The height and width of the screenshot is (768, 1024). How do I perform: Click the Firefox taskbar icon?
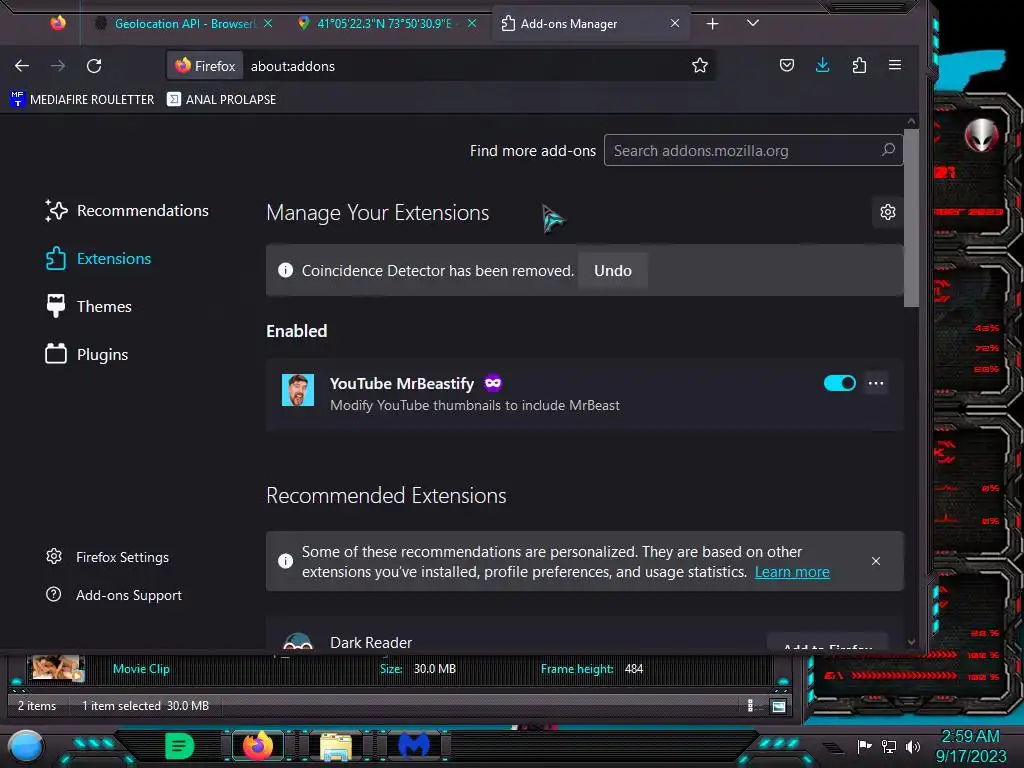257,745
